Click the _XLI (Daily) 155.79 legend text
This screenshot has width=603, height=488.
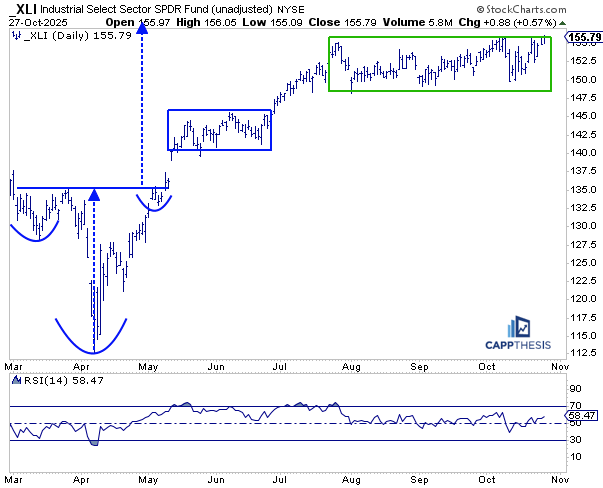(x=78, y=36)
